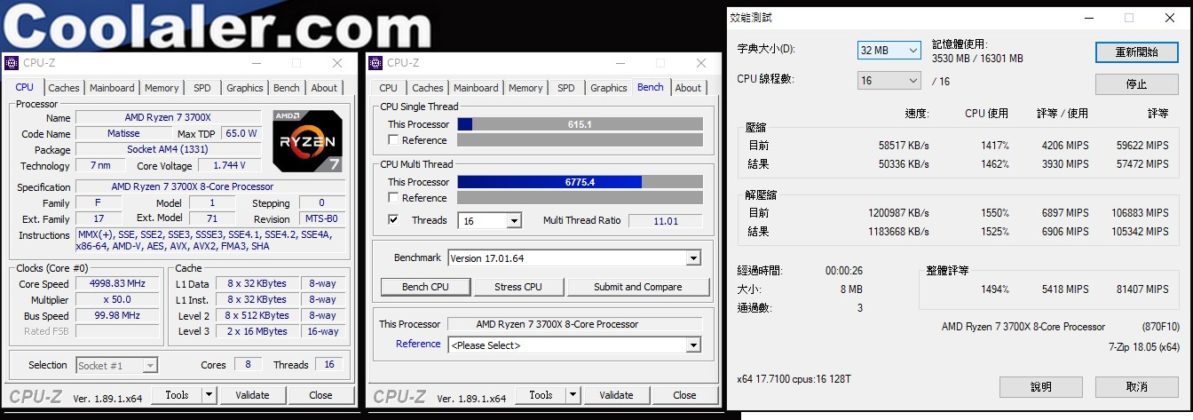Image resolution: width=1193 pixels, height=420 pixels.
Task: Click single thread score bar 615.1
Action: tap(580, 124)
